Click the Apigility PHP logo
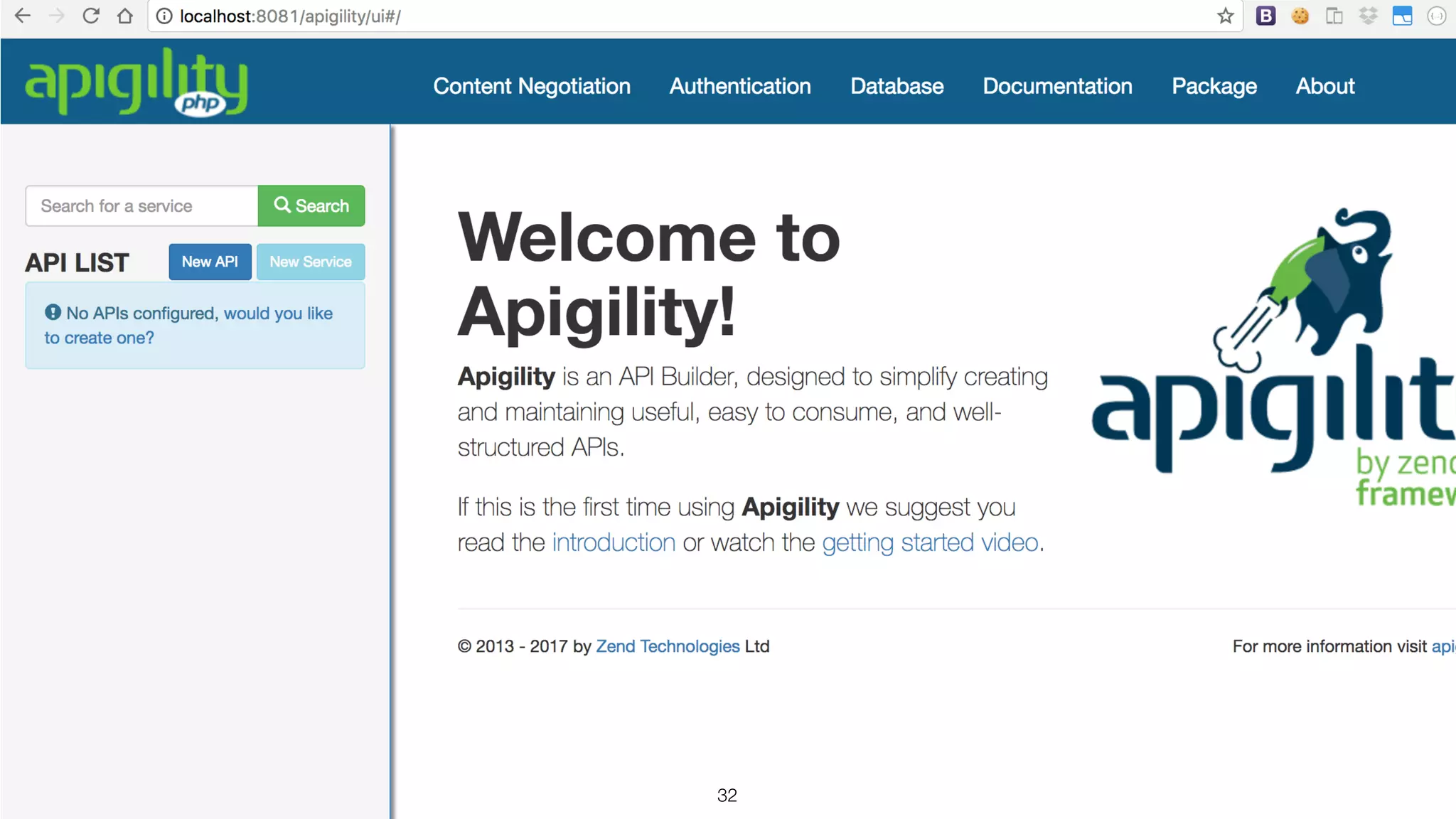Screen dimensions: 1456x819 136,82
